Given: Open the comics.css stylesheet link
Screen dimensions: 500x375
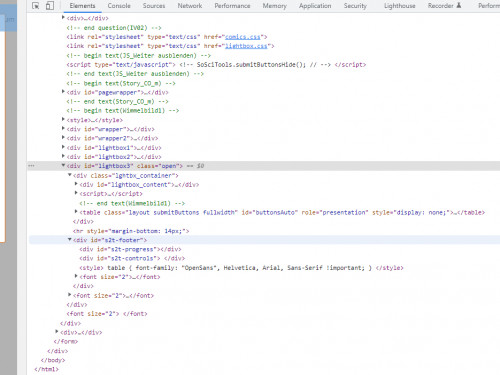Looking at the screenshot, I should [242, 37].
